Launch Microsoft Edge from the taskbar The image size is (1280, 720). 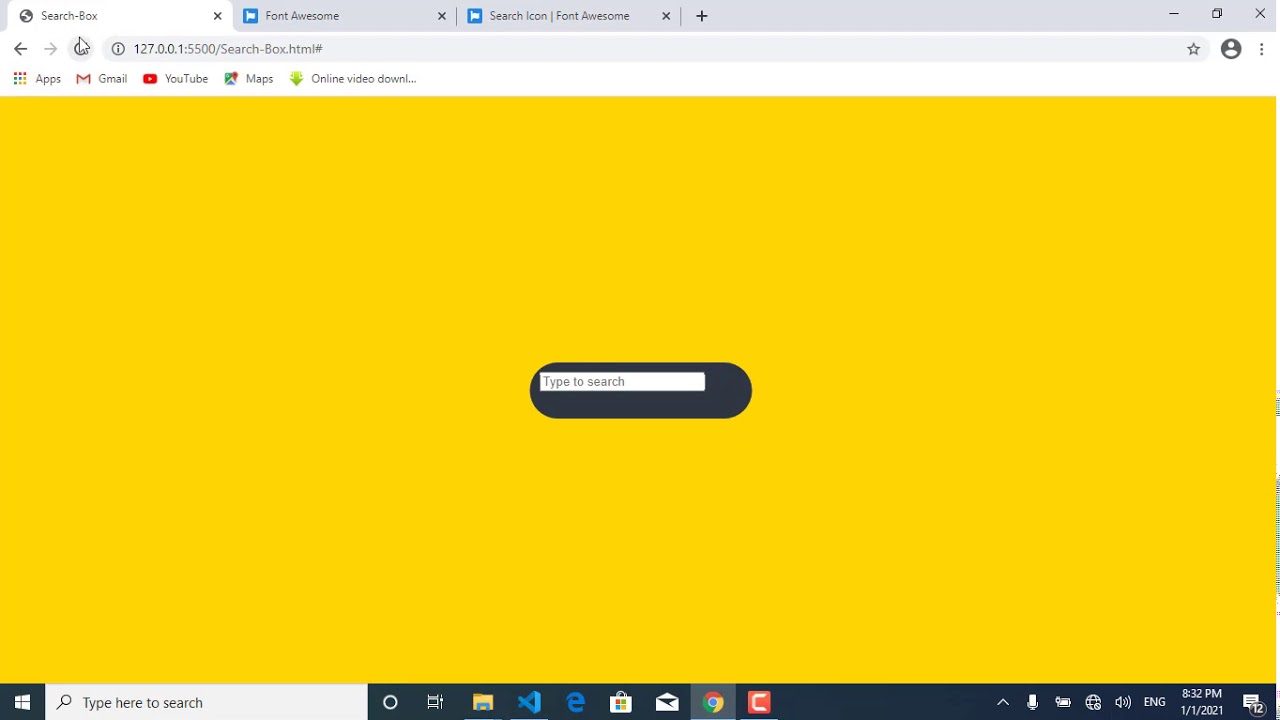click(575, 702)
